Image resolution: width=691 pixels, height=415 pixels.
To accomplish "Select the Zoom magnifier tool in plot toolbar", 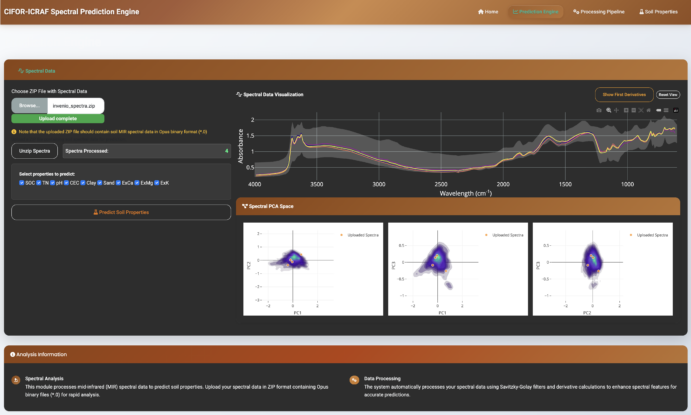I will (609, 110).
